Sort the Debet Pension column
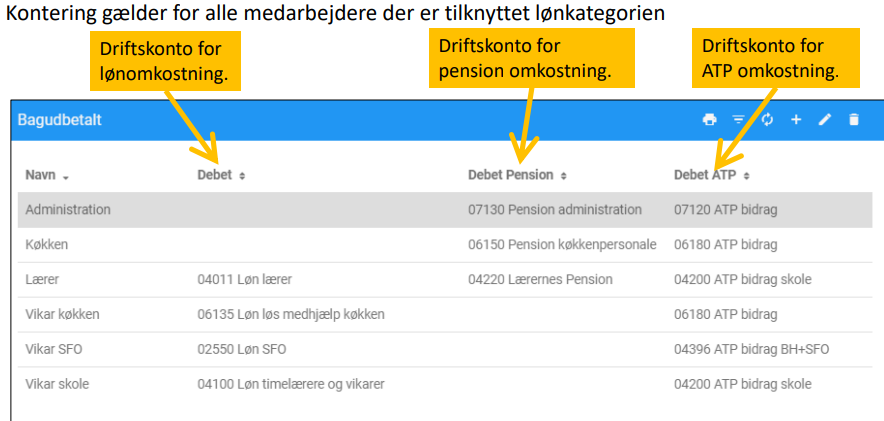 563,176
